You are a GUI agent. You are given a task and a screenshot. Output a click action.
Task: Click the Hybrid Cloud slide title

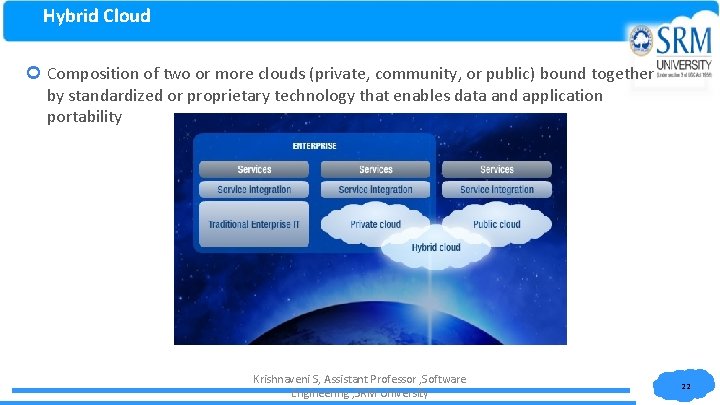[96, 16]
